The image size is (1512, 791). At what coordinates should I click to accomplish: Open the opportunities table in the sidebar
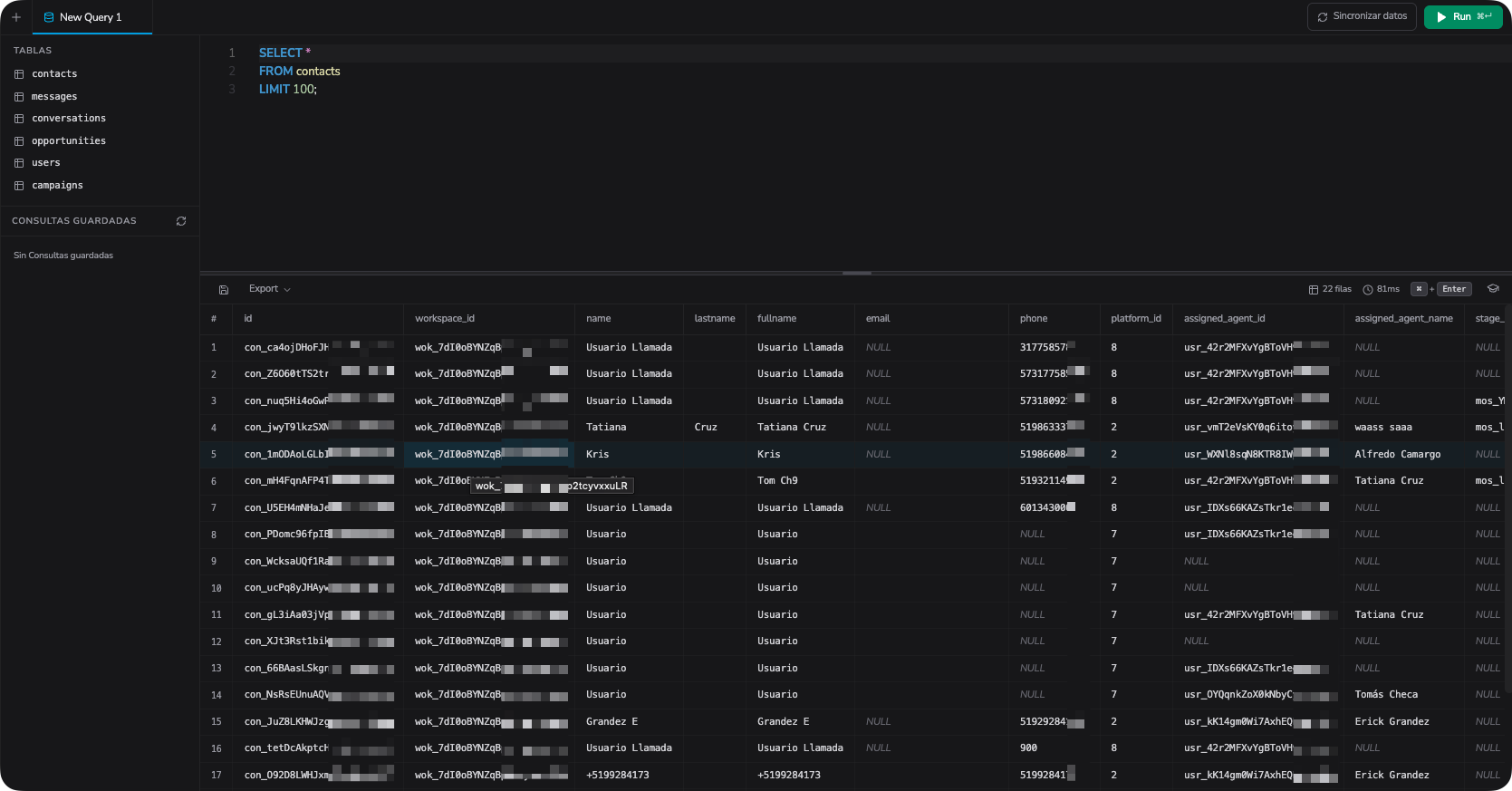69,141
